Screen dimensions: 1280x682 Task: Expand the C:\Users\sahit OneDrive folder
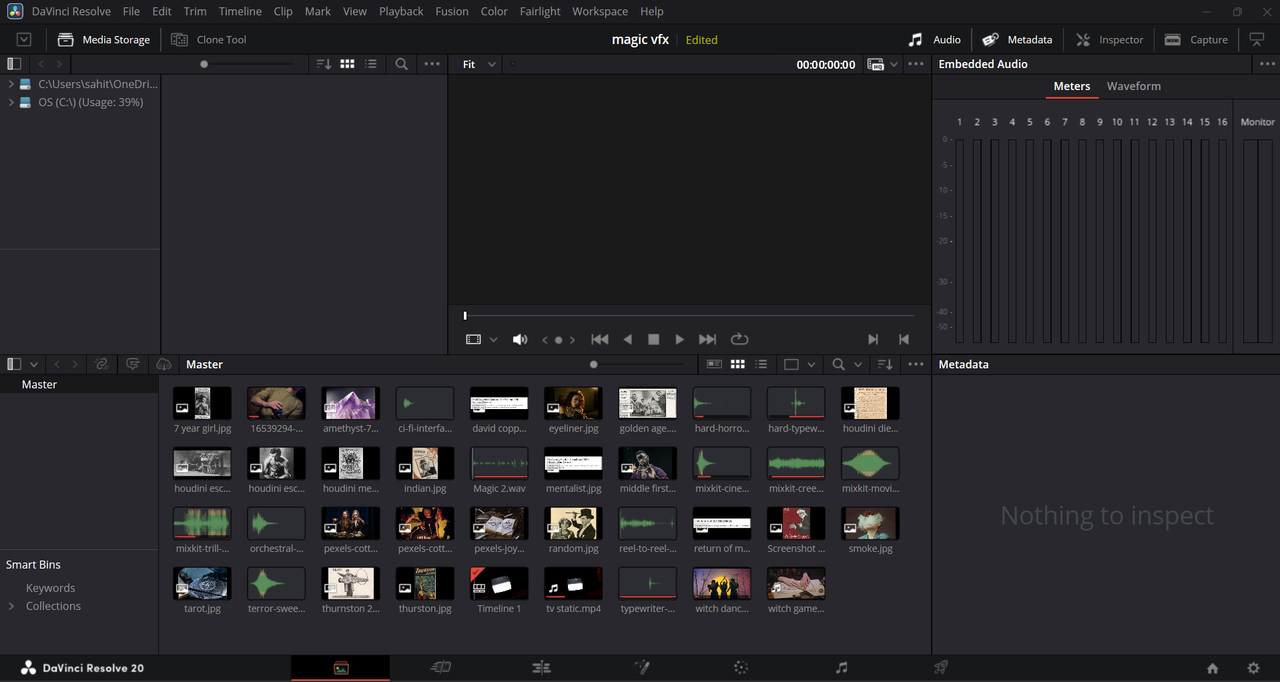(11, 84)
